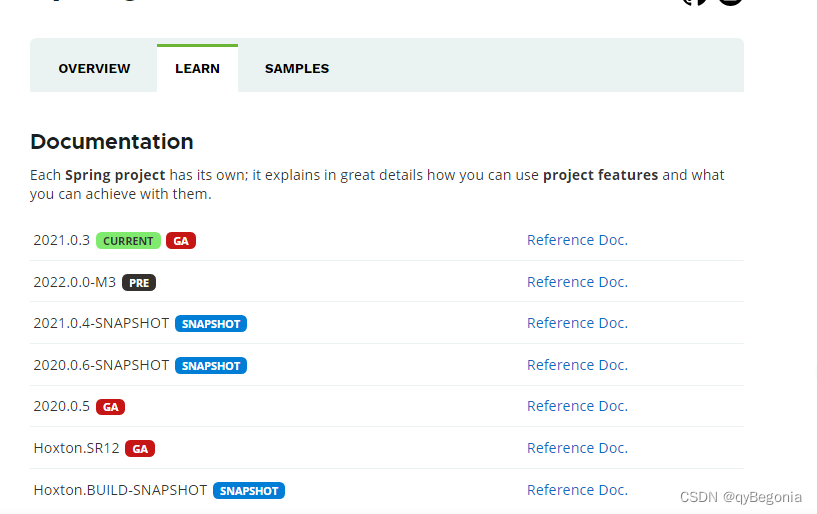The width and height of the screenshot is (817, 514).
Task: Open the SAMPLES tab
Action: click(x=297, y=68)
